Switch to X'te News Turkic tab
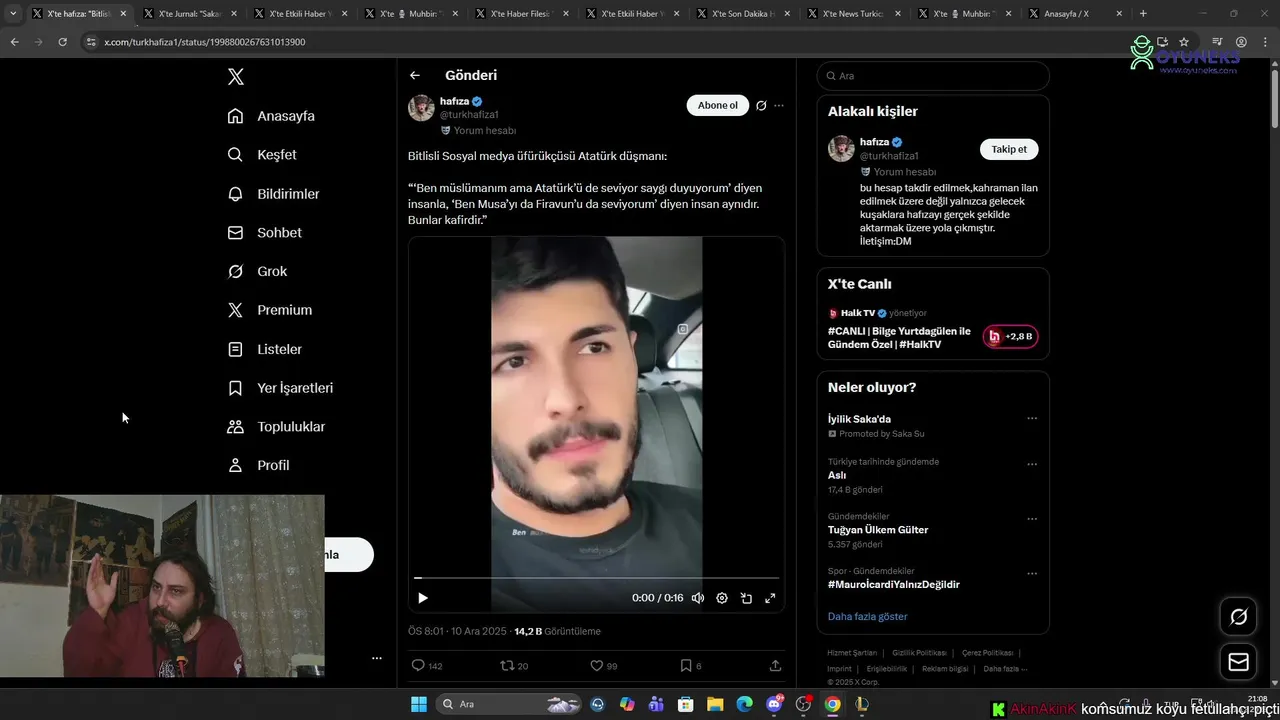This screenshot has height=720, width=1280. 852,14
